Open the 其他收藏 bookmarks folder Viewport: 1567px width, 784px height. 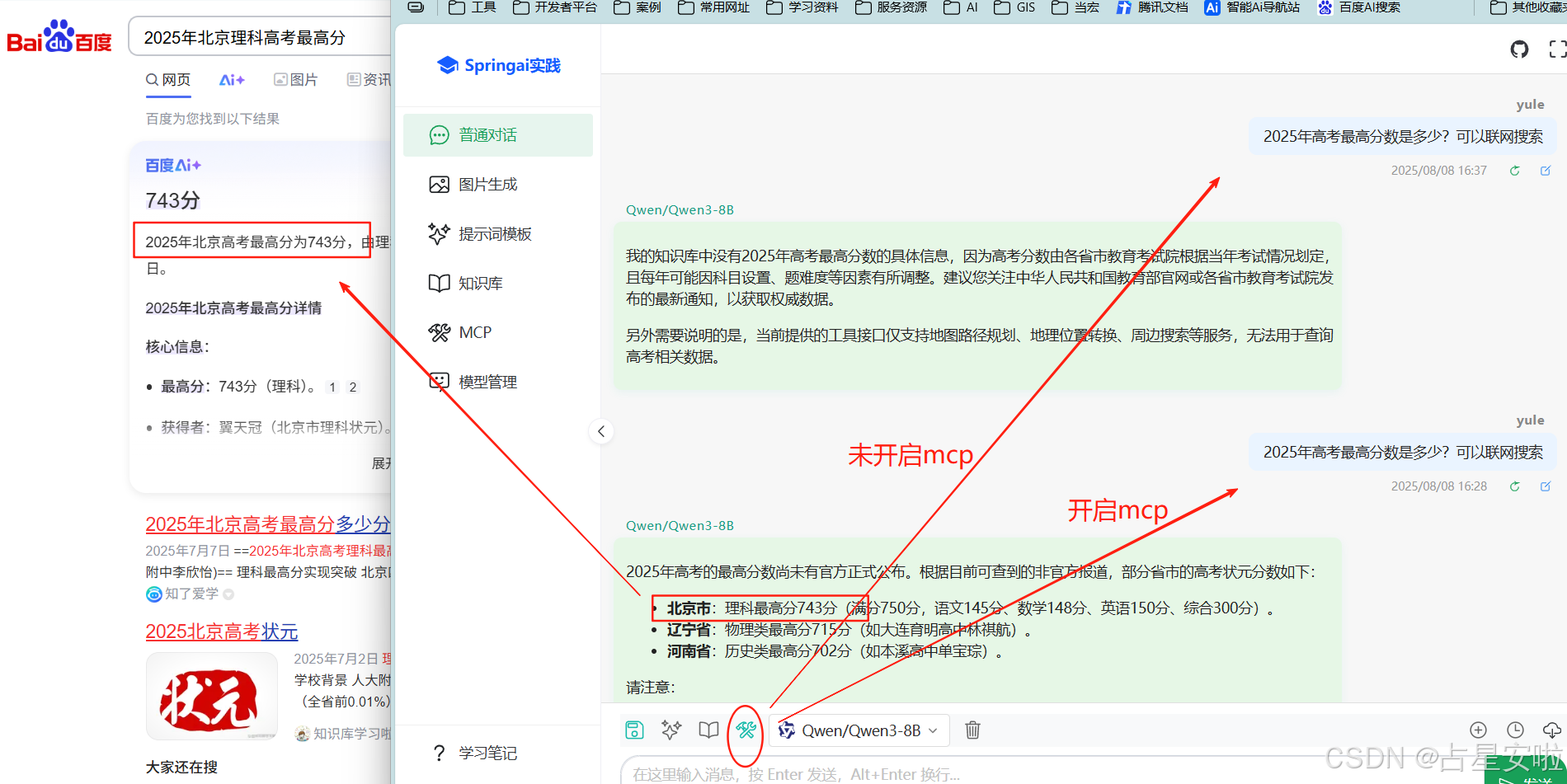(1528, 7)
